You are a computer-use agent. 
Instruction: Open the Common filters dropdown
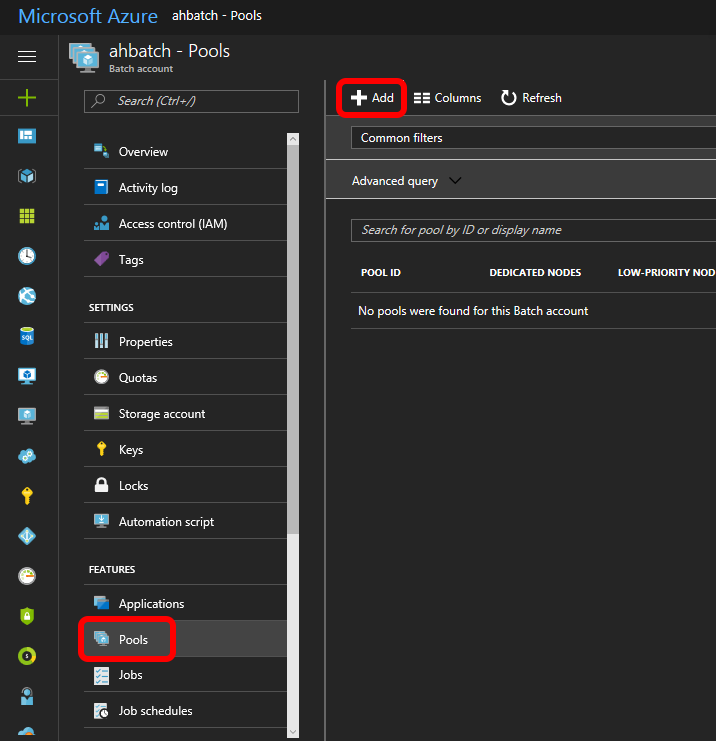pos(533,138)
